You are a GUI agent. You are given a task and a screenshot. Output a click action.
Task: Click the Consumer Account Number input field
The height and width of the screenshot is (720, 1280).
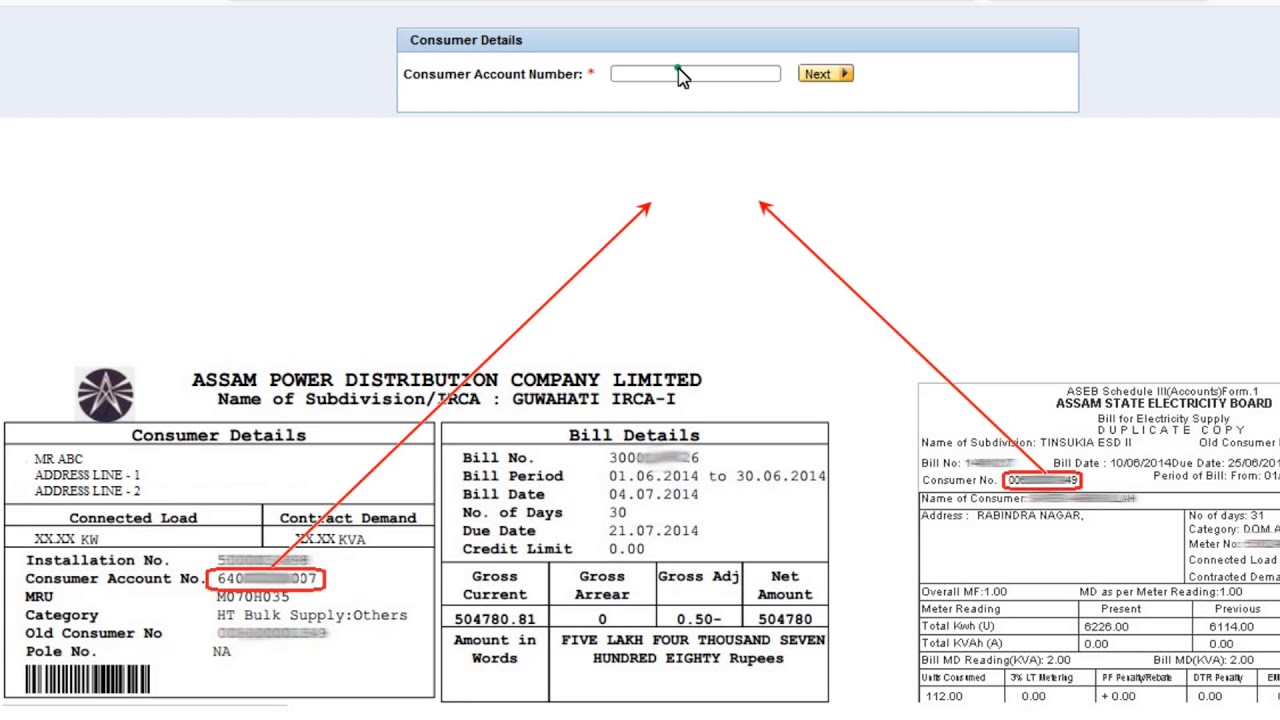(x=695, y=74)
